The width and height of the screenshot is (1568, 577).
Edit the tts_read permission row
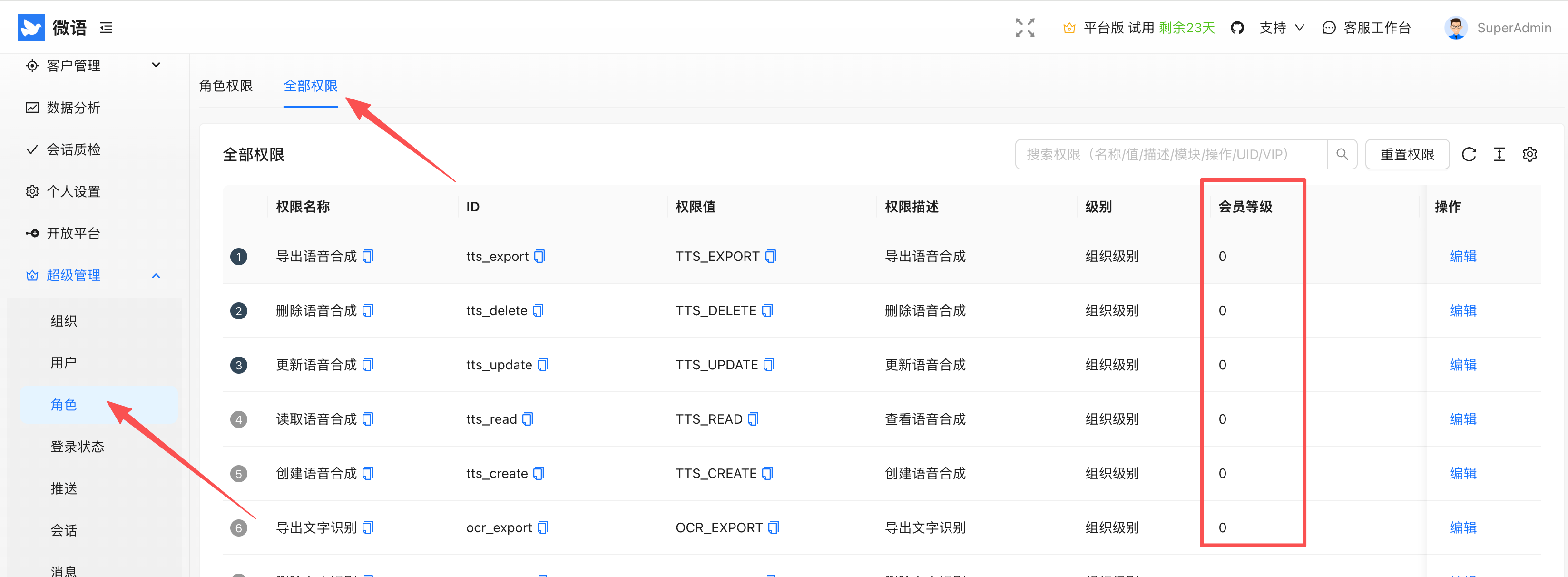coord(1463,418)
